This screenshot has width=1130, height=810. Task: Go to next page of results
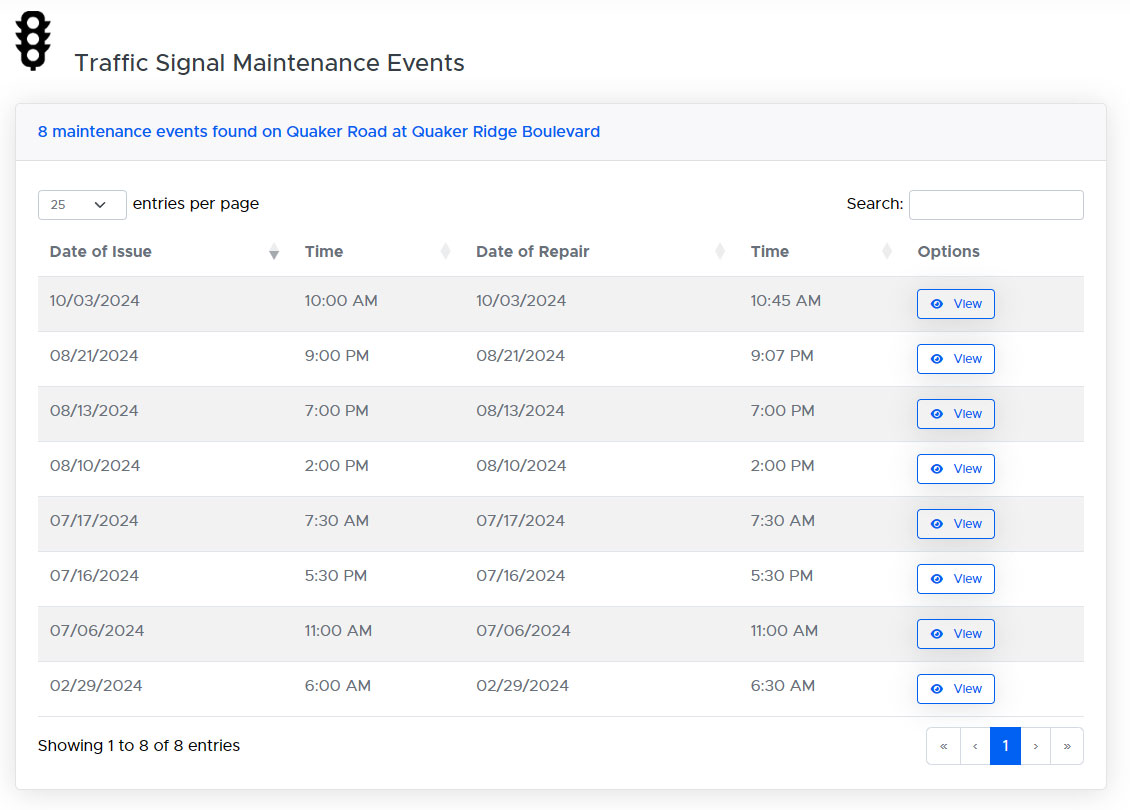coord(1035,746)
